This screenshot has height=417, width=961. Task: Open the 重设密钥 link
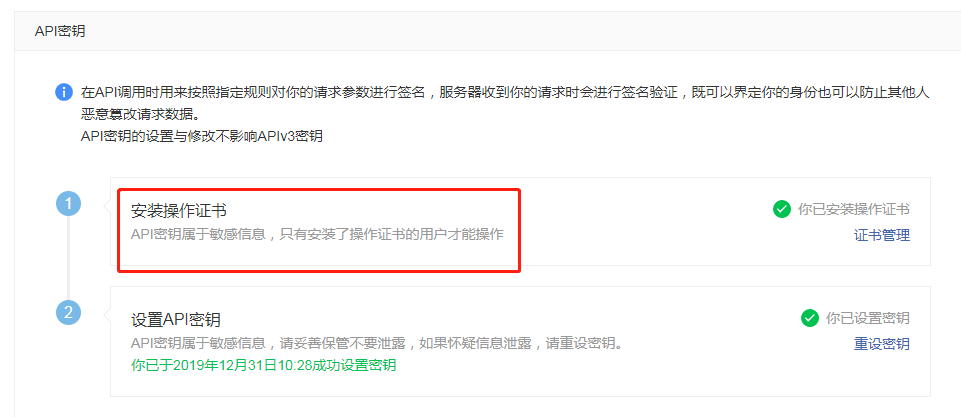coord(882,344)
